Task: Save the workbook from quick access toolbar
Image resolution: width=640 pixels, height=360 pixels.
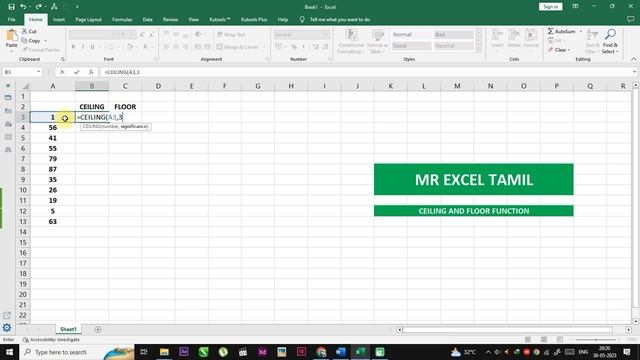Action: (11, 7)
